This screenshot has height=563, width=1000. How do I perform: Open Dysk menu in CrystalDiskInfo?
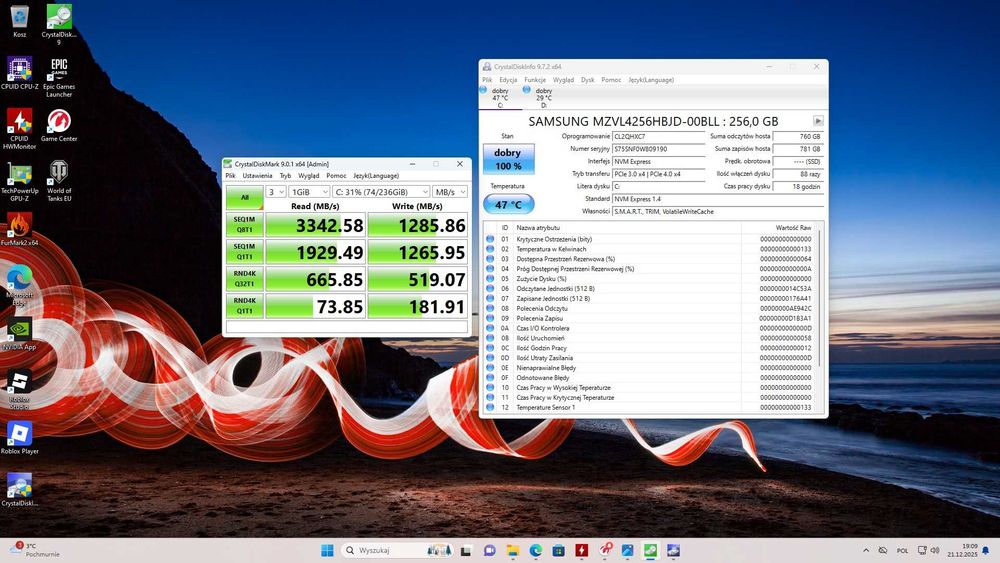click(x=587, y=80)
